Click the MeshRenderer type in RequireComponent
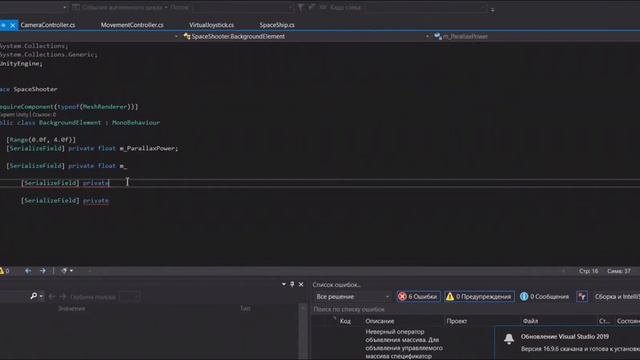The width and height of the screenshot is (640, 360). pos(105,107)
